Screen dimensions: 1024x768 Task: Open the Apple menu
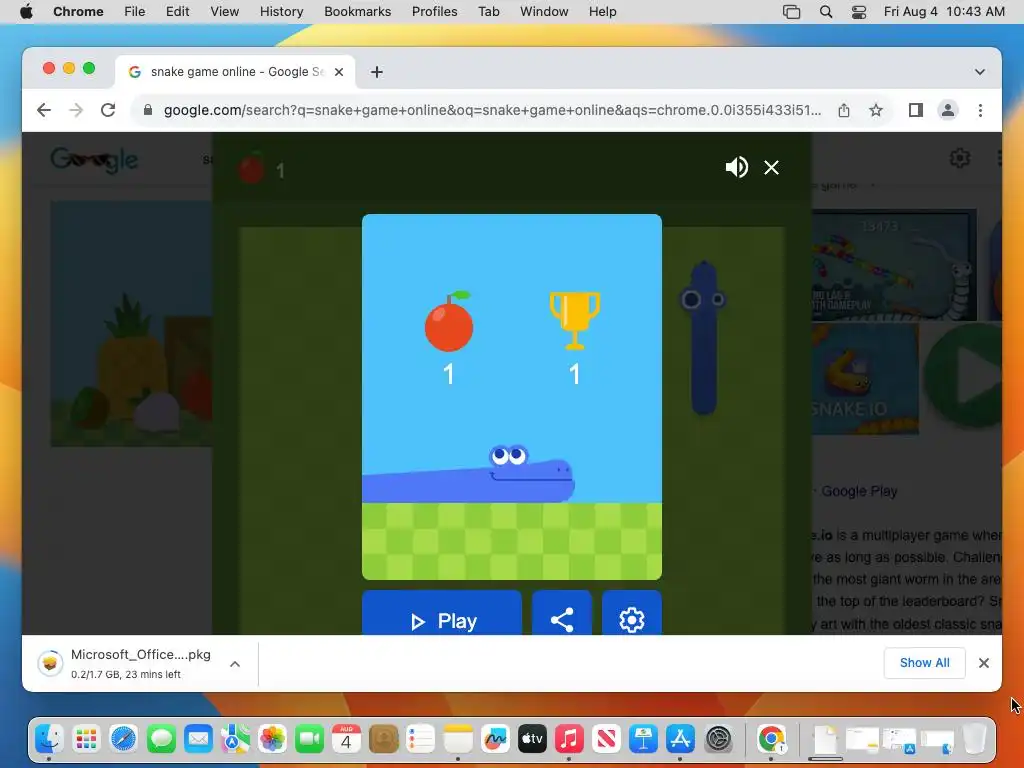(26, 12)
